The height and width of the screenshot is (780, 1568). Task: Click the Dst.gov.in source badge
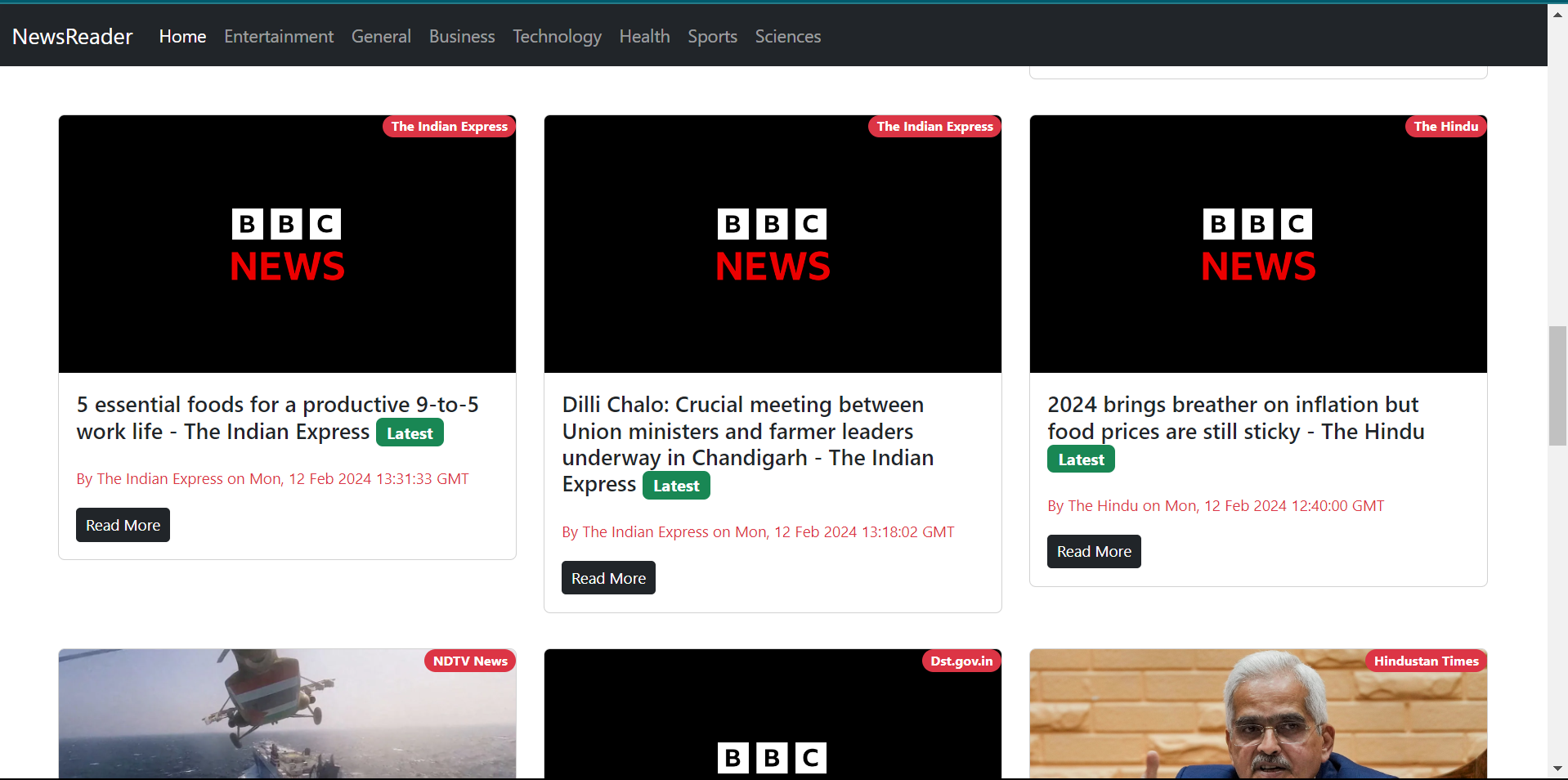click(x=961, y=661)
